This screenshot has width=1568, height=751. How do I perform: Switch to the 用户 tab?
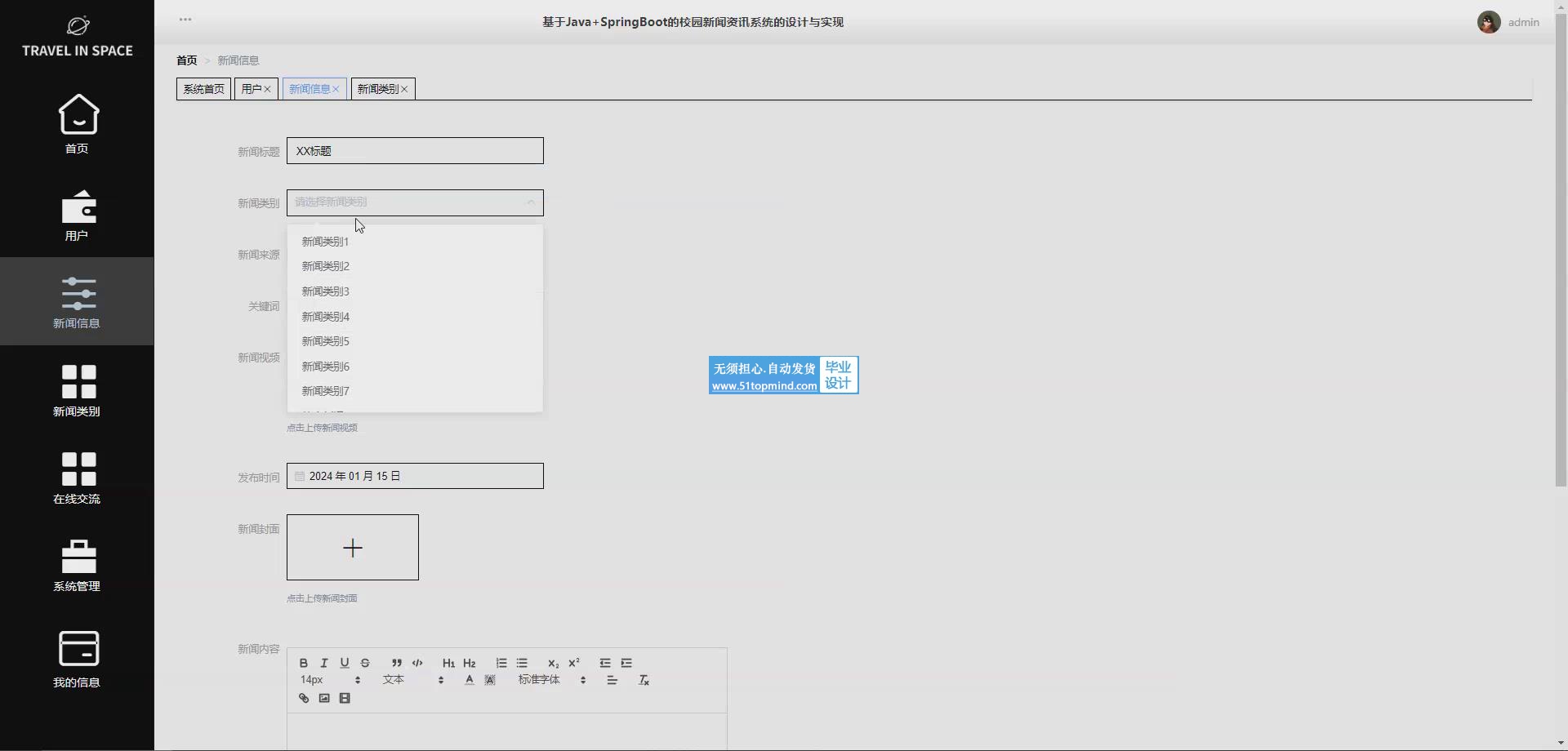coord(252,89)
